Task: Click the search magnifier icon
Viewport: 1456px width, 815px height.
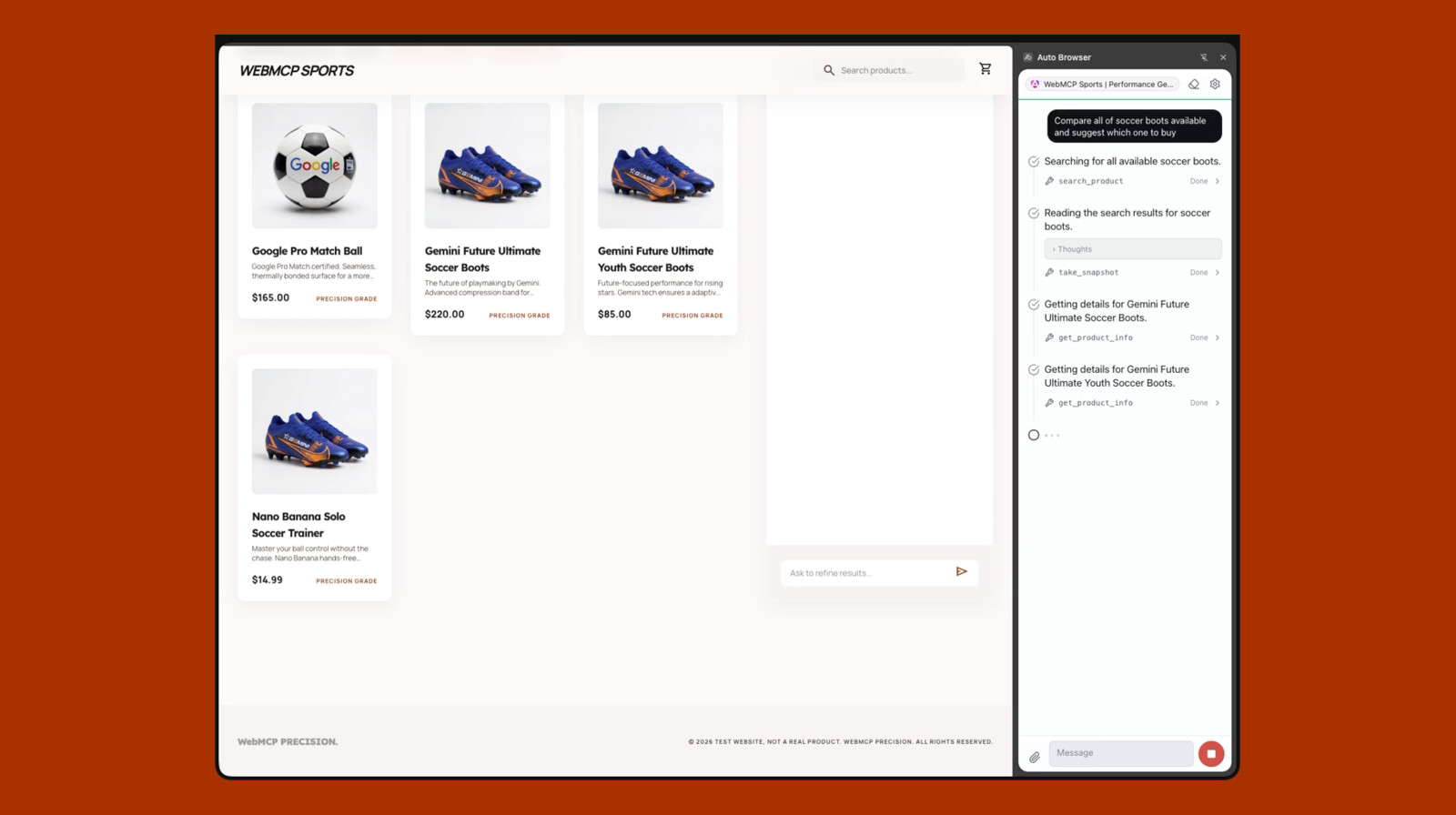Action: pyautogui.click(x=829, y=70)
